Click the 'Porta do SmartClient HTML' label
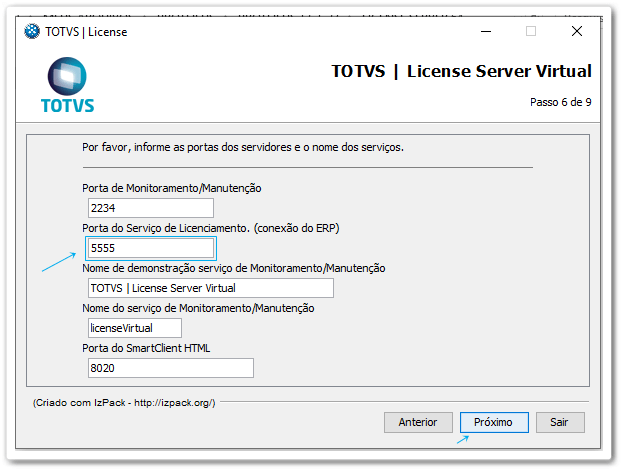Image resolution: width=624 pixels, height=472 pixels. point(146,348)
